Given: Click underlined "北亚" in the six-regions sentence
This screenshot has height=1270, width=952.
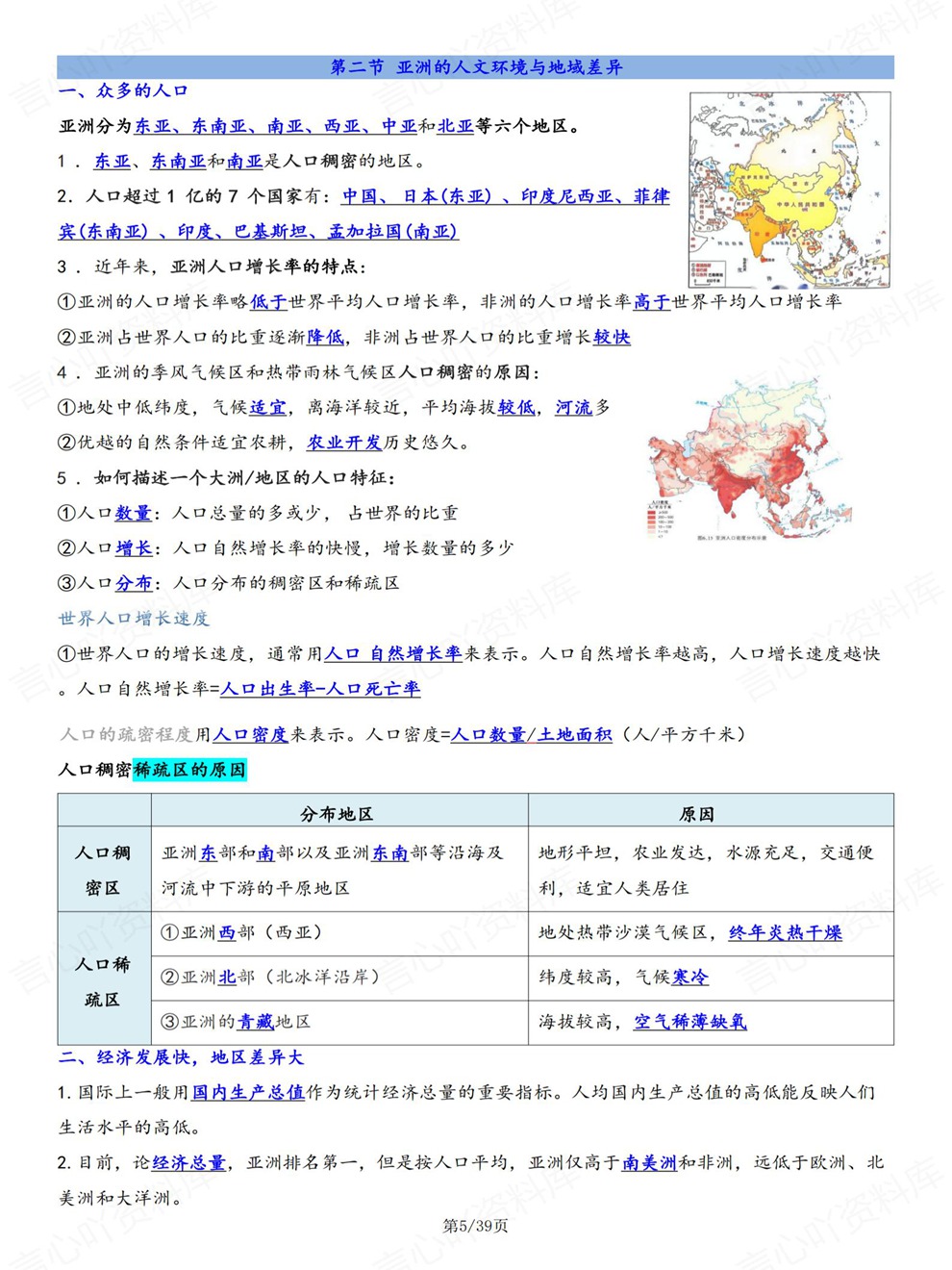Looking at the screenshot, I should pyautogui.click(x=456, y=126).
